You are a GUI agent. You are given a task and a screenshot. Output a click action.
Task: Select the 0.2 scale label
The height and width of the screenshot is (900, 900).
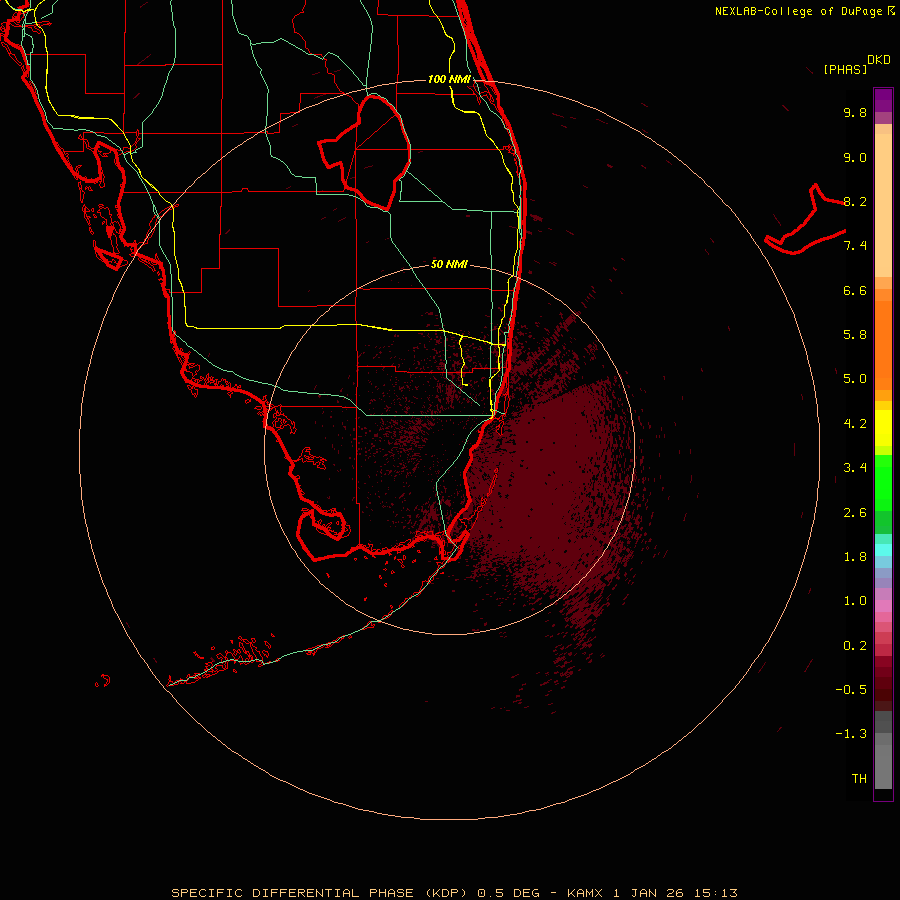pos(855,646)
